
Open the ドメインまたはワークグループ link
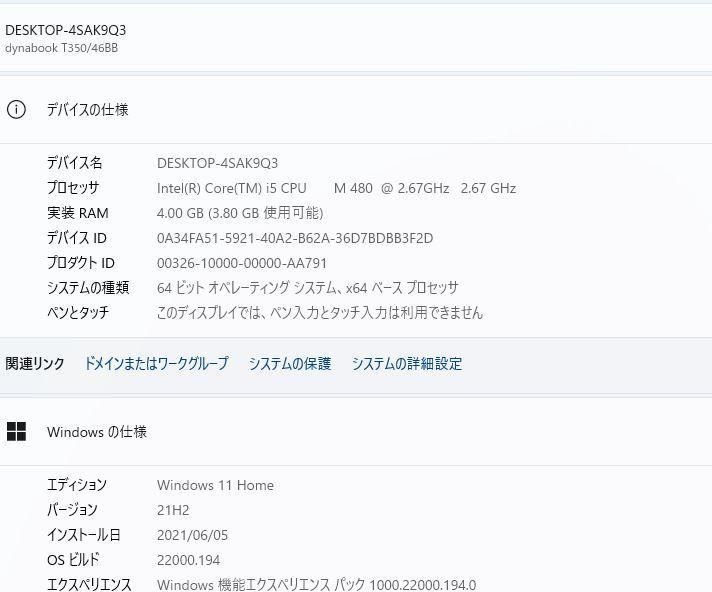[x=157, y=363]
